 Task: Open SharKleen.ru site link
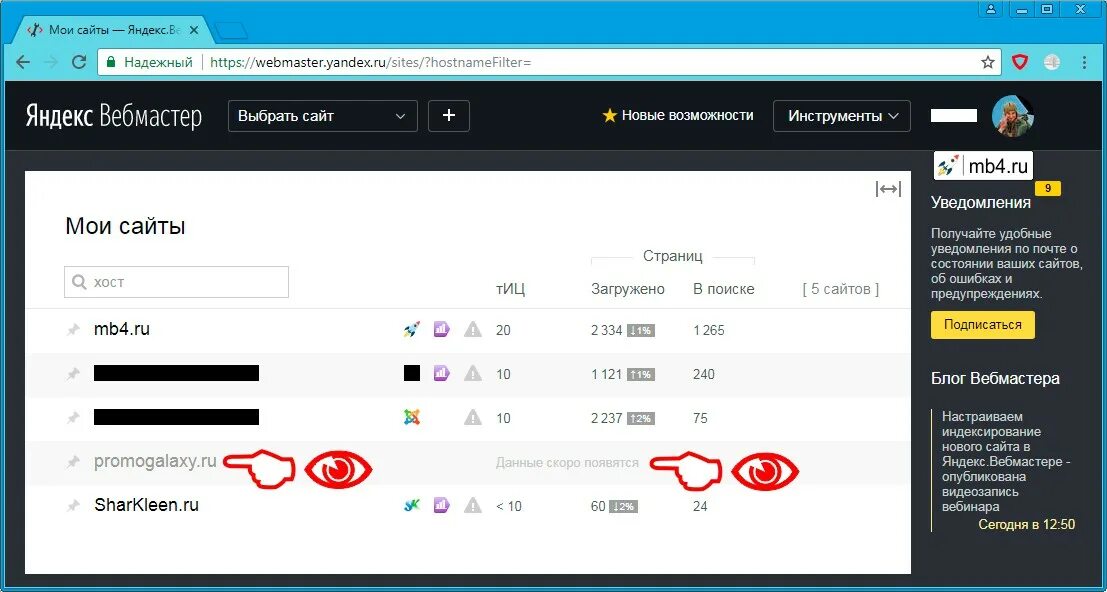click(x=146, y=505)
